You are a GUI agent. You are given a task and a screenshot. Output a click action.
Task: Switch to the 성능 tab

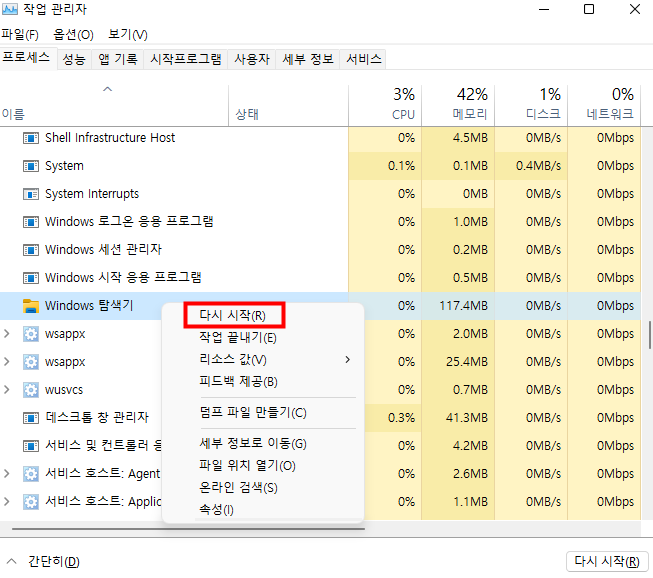[x=74, y=59]
